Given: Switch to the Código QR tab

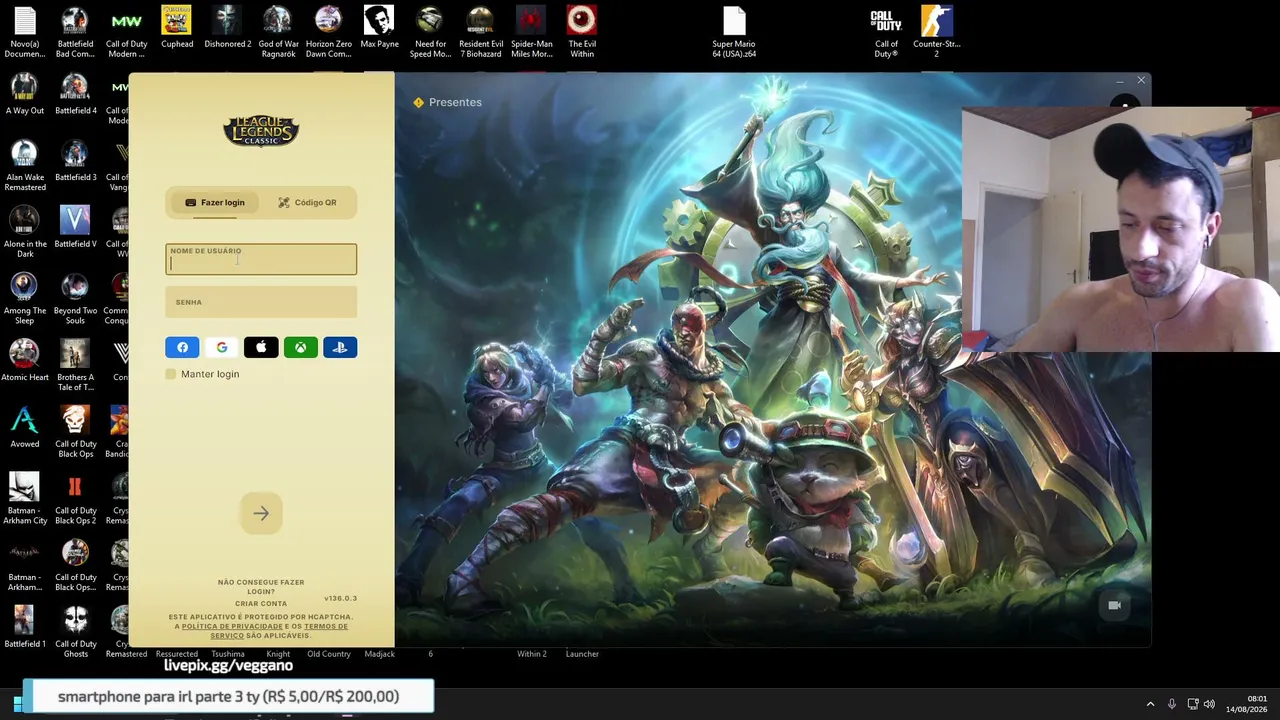Looking at the screenshot, I should coord(307,203).
